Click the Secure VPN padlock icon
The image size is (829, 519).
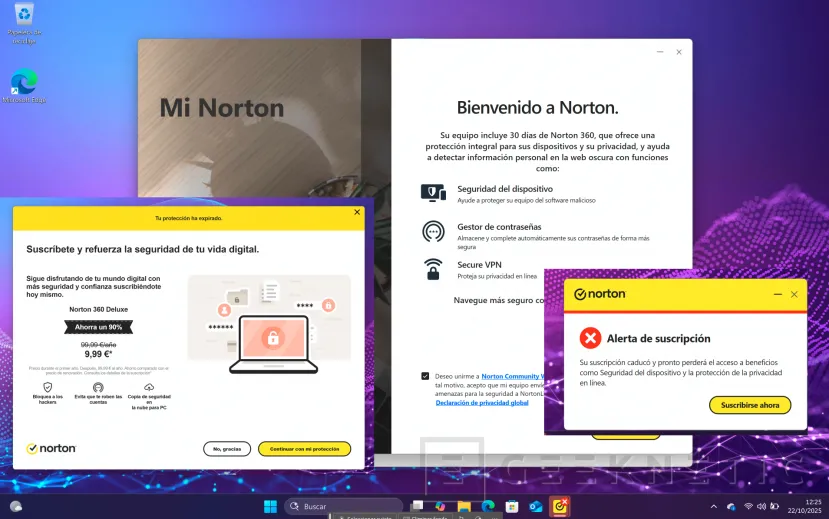(432, 269)
